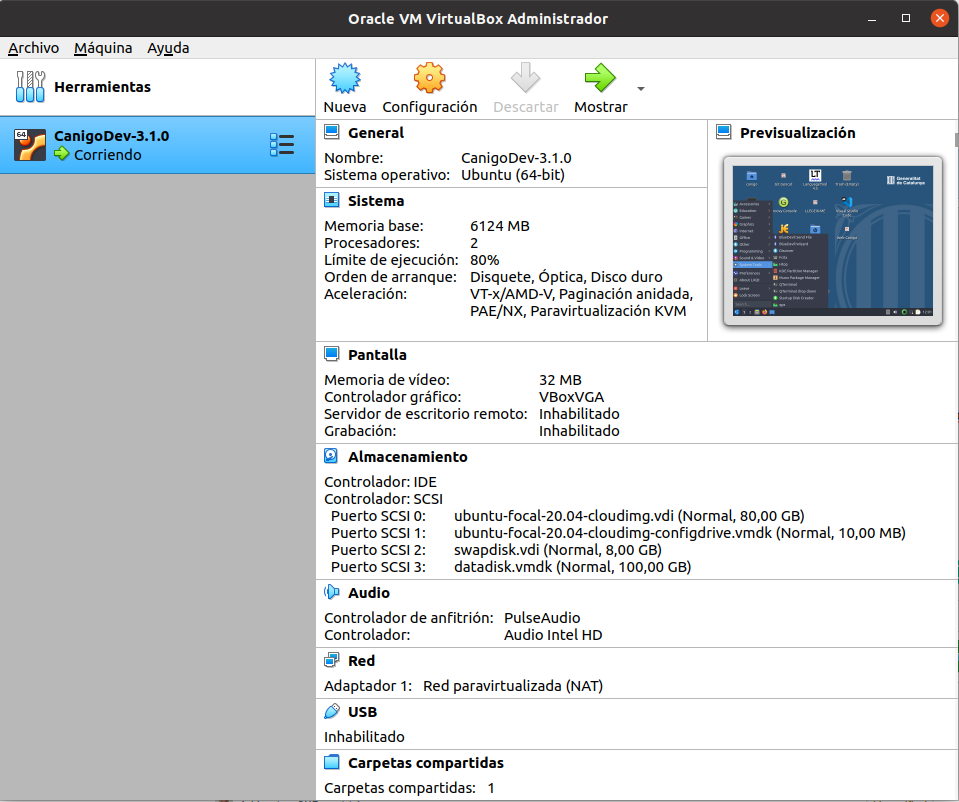
Task: Click the Audio Intel HD controller value
Action: click(x=553, y=635)
